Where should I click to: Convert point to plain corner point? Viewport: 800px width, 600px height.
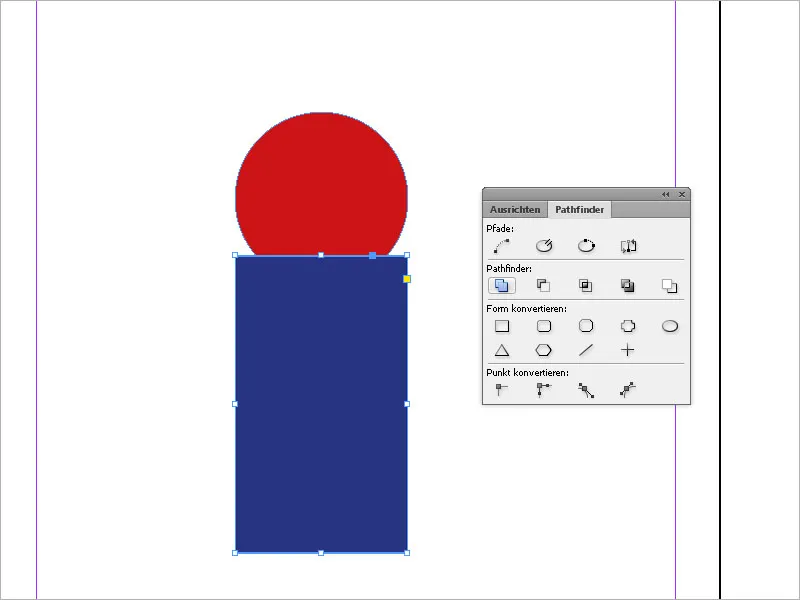tap(502, 390)
